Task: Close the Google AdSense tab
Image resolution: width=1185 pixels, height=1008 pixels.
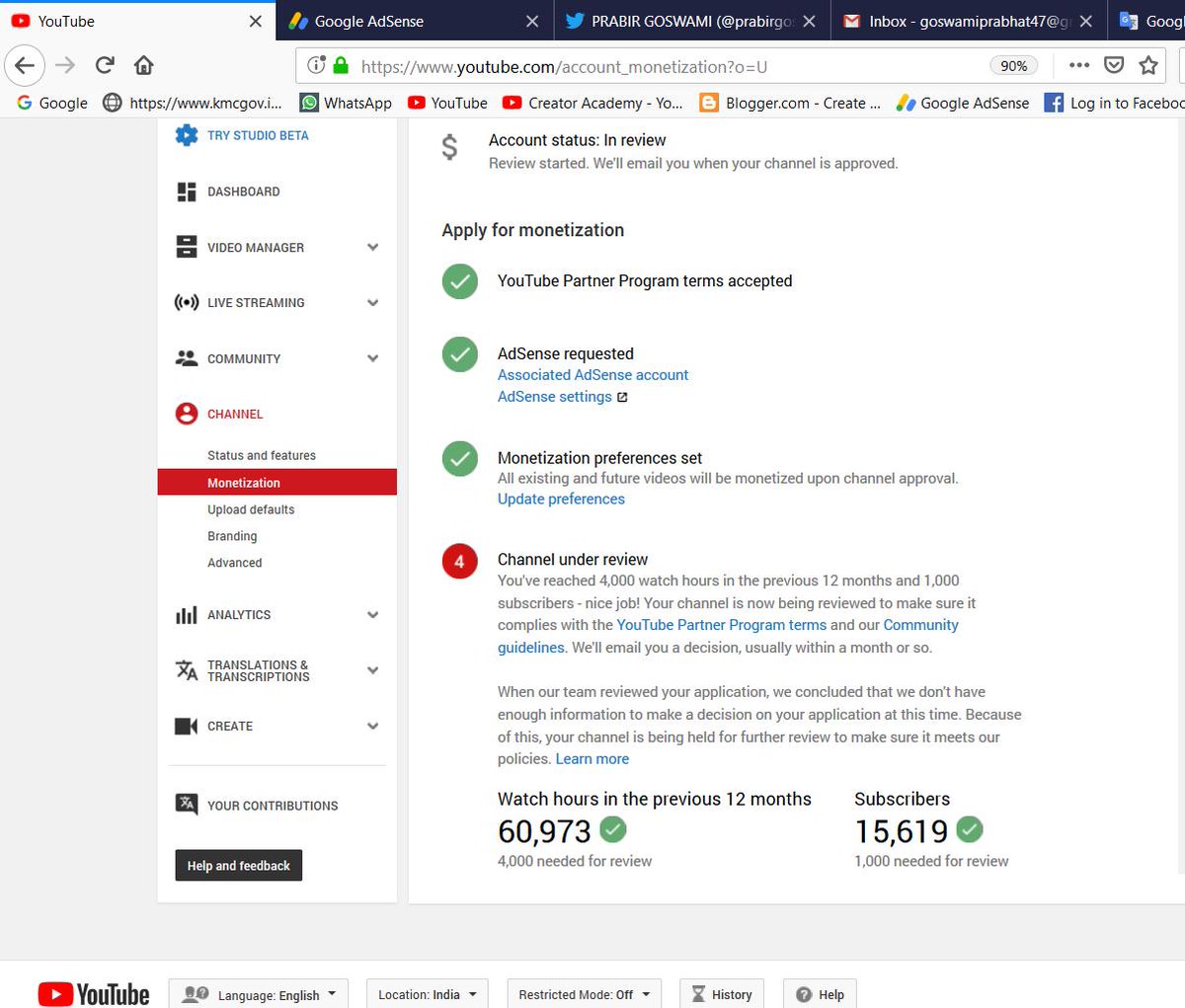Action: pos(532,21)
